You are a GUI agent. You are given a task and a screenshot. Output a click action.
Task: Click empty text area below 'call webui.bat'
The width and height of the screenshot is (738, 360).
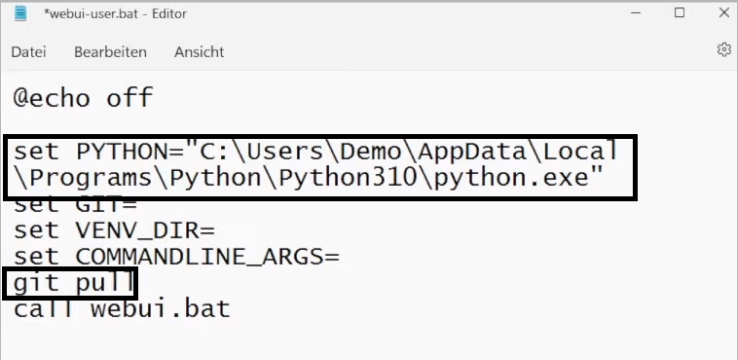369,341
